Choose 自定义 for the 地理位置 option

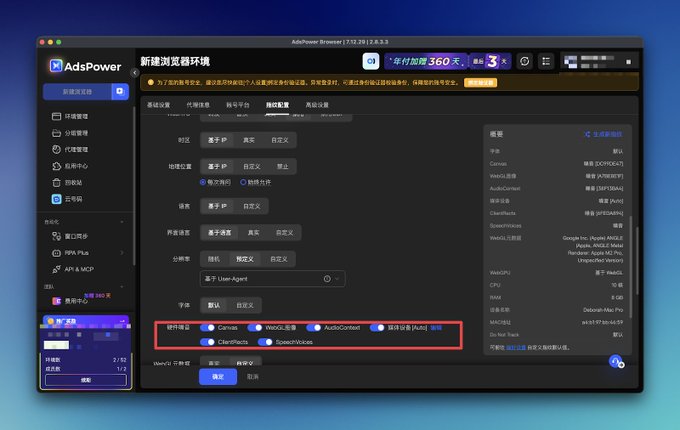[252, 166]
